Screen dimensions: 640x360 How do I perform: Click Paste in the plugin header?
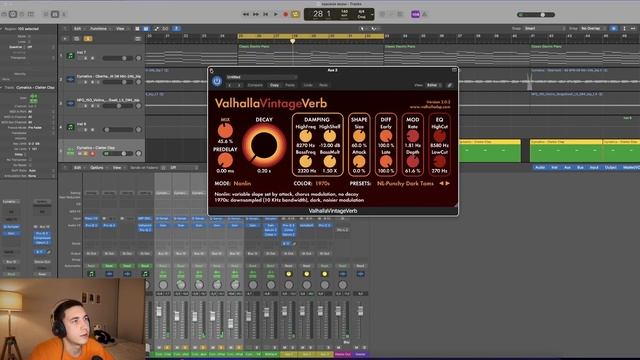click(290, 85)
